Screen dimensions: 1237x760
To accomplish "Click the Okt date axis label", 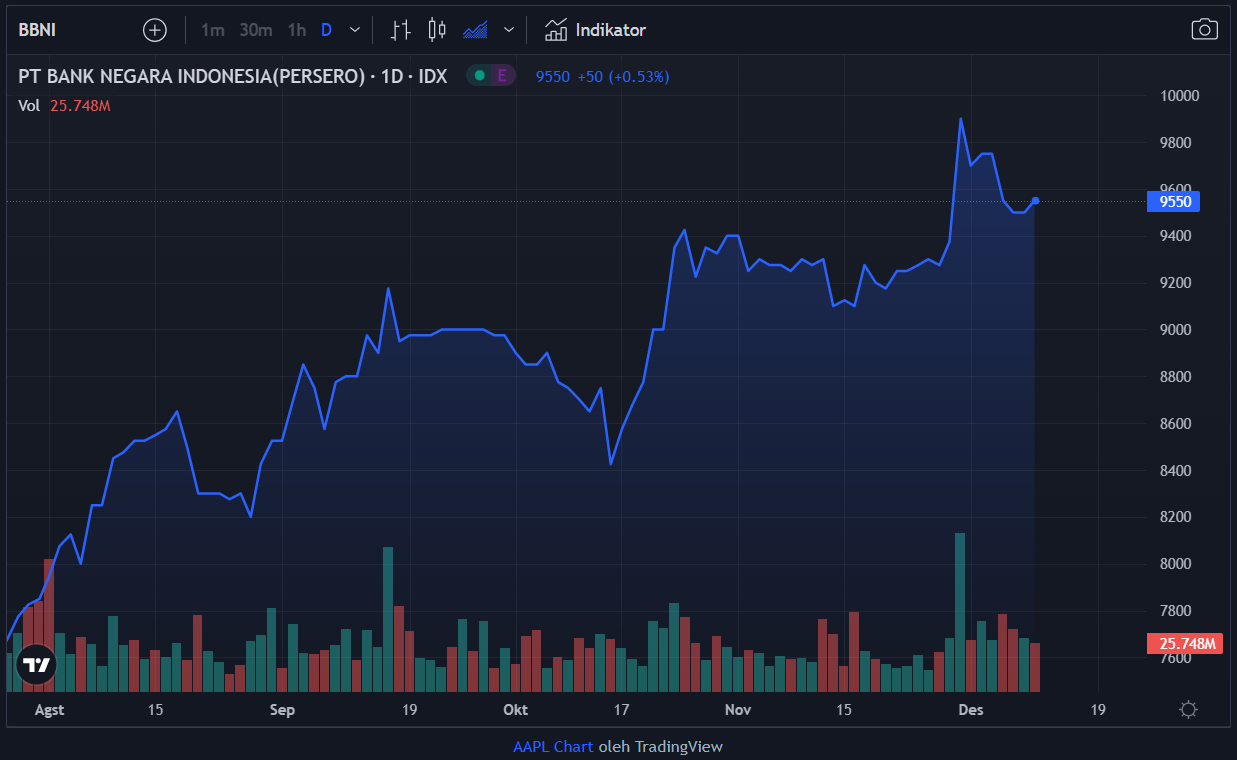I will pyautogui.click(x=515, y=710).
